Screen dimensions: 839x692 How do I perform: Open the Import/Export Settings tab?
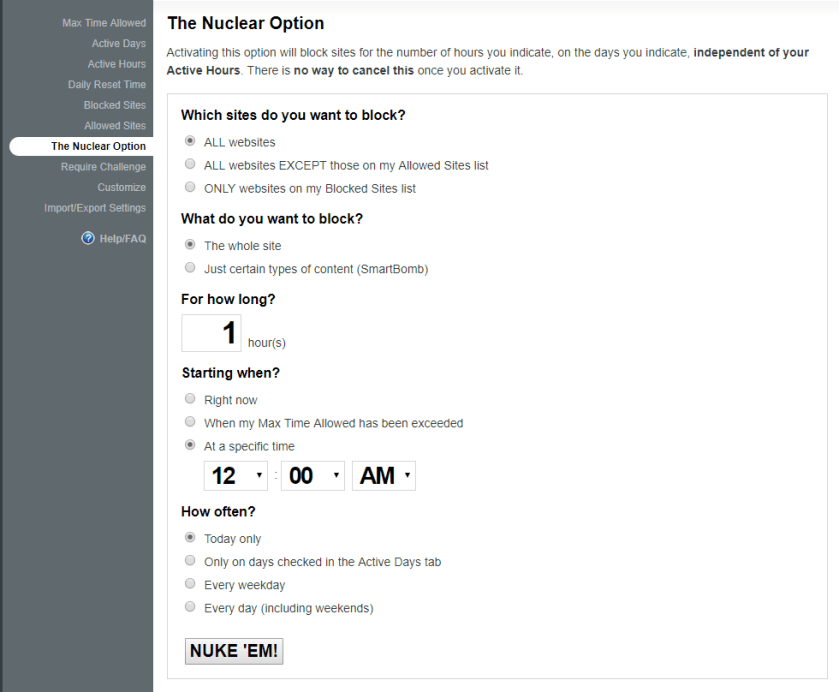click(x=95, y=208)
